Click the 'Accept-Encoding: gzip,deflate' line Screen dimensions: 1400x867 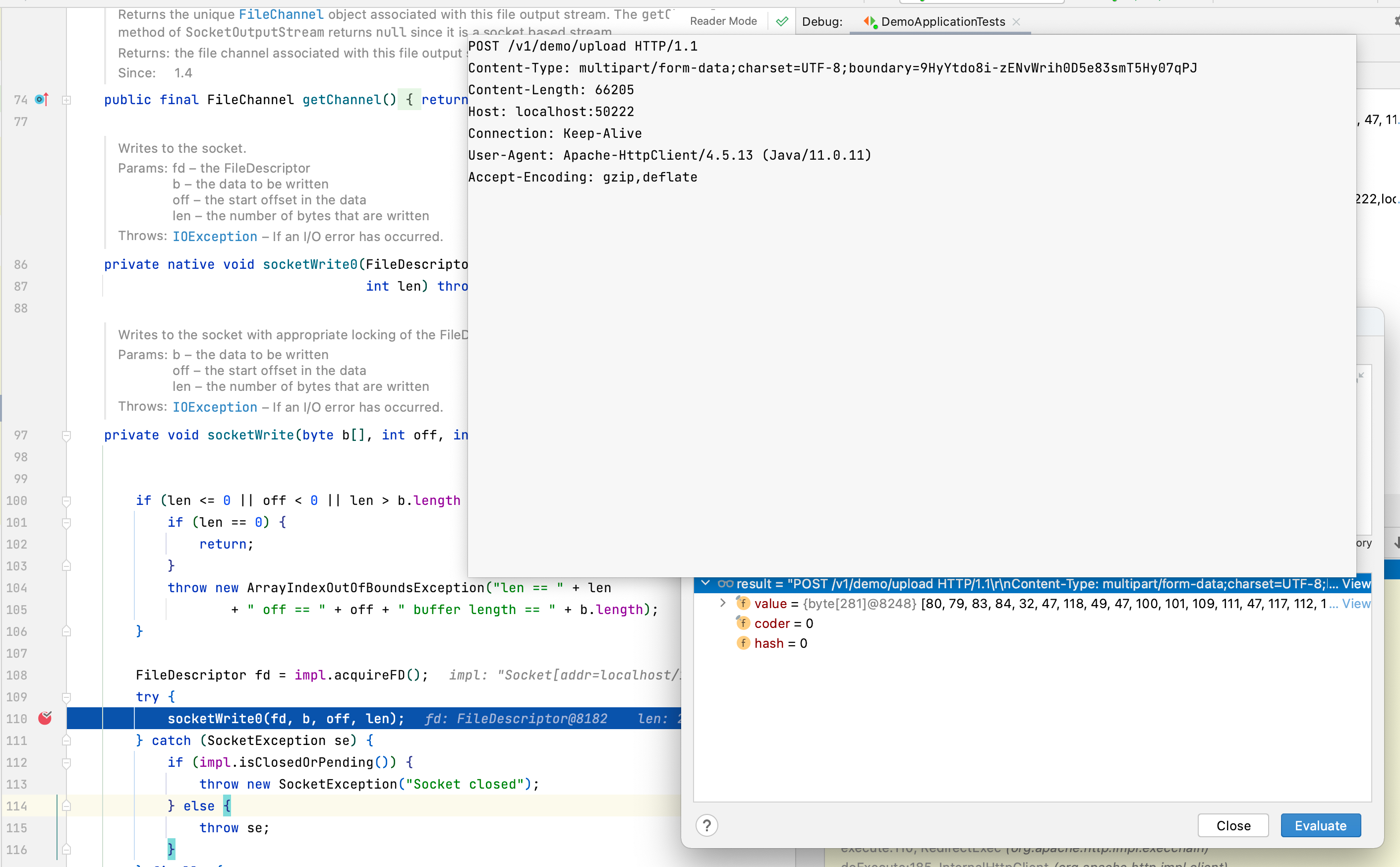[x=583, y=177]
